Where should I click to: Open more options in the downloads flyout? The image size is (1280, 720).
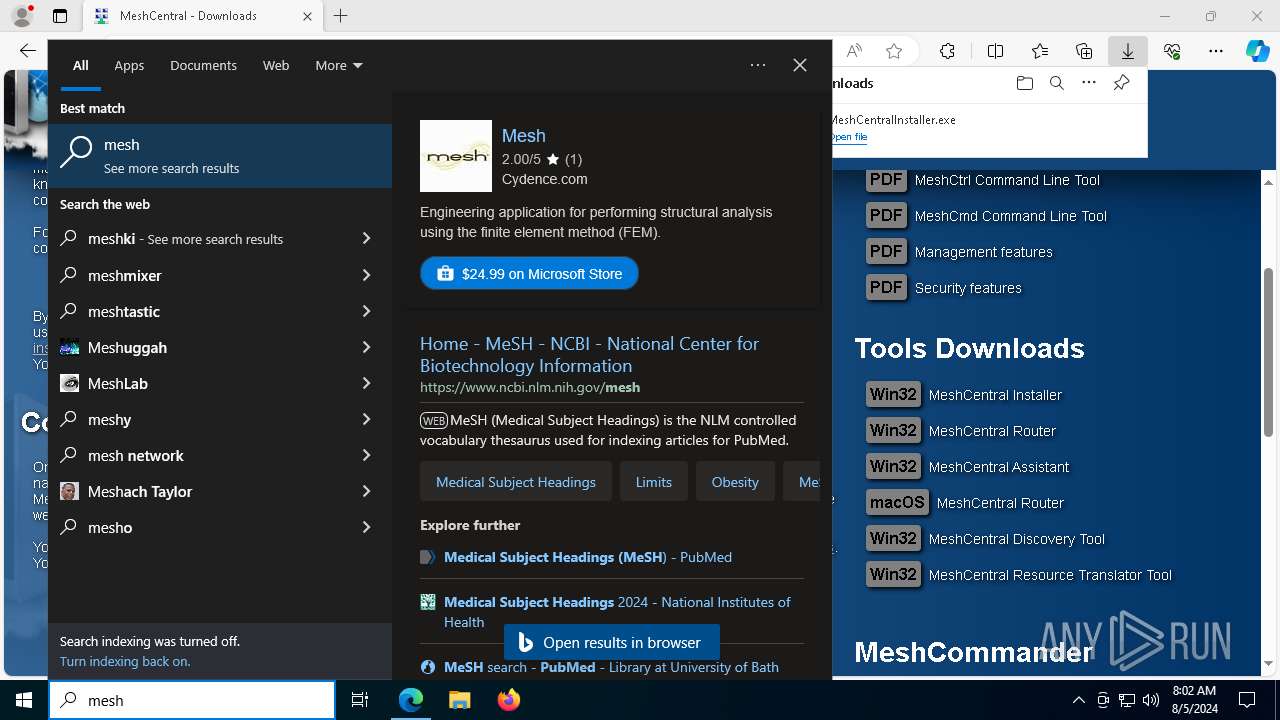tap(1089, 83)
